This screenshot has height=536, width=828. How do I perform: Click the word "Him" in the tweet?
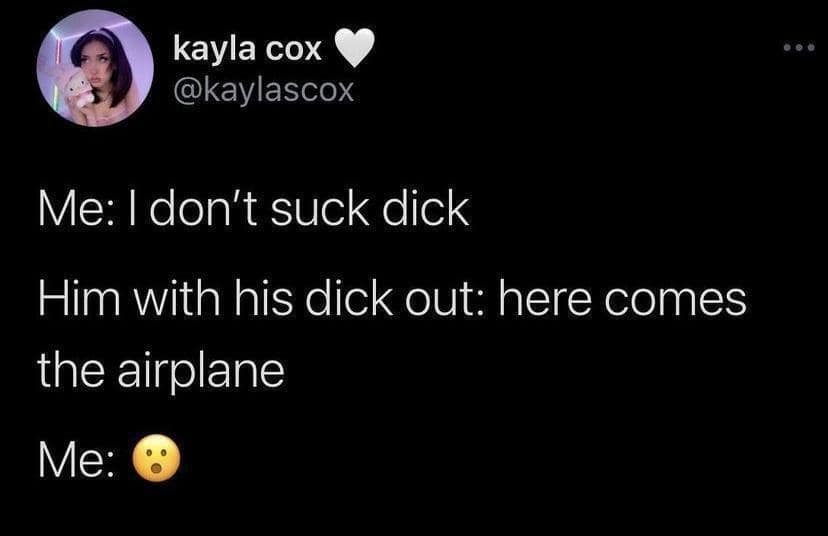click(79, 299)
